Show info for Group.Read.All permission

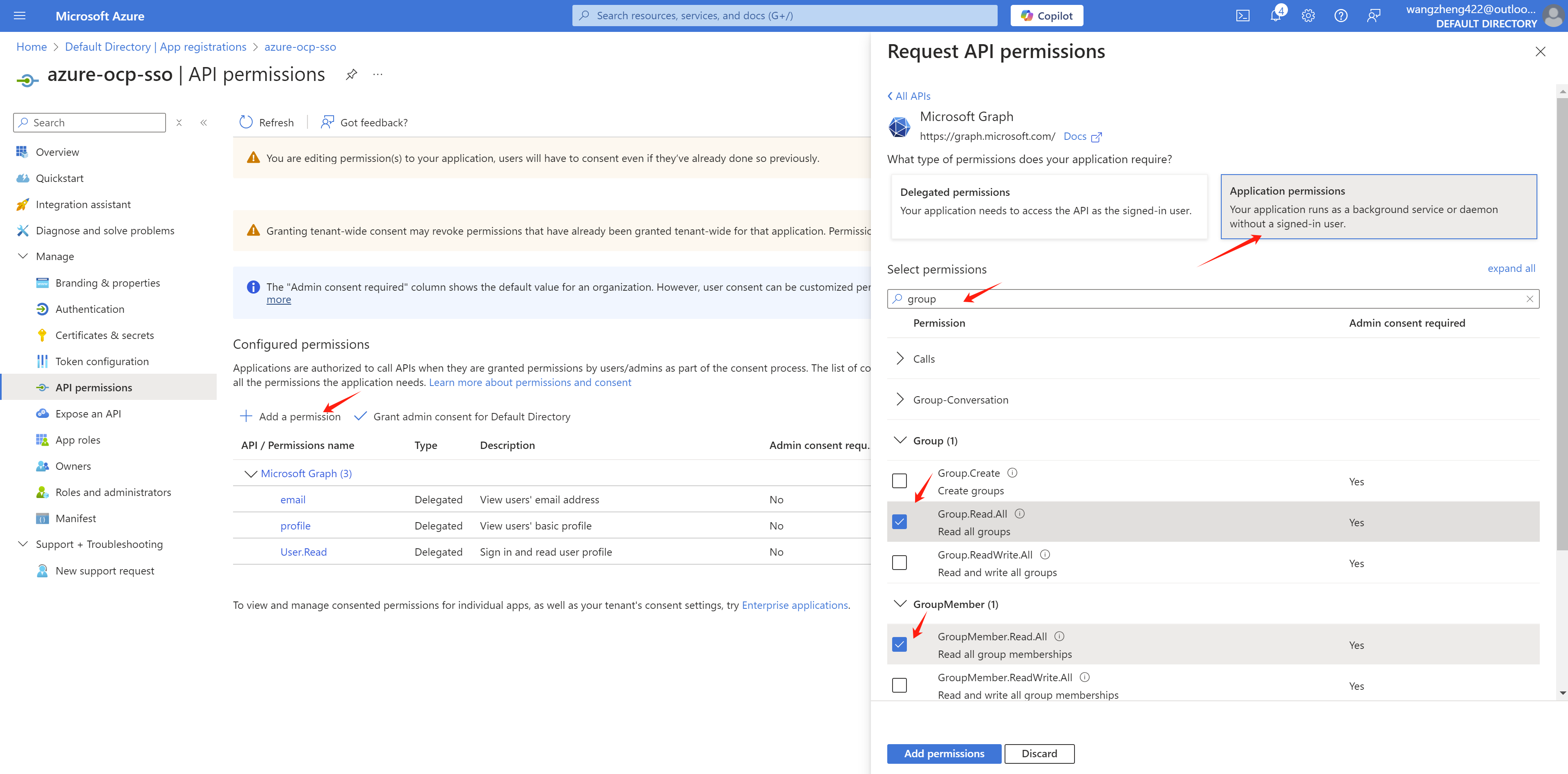(1020, 514)
